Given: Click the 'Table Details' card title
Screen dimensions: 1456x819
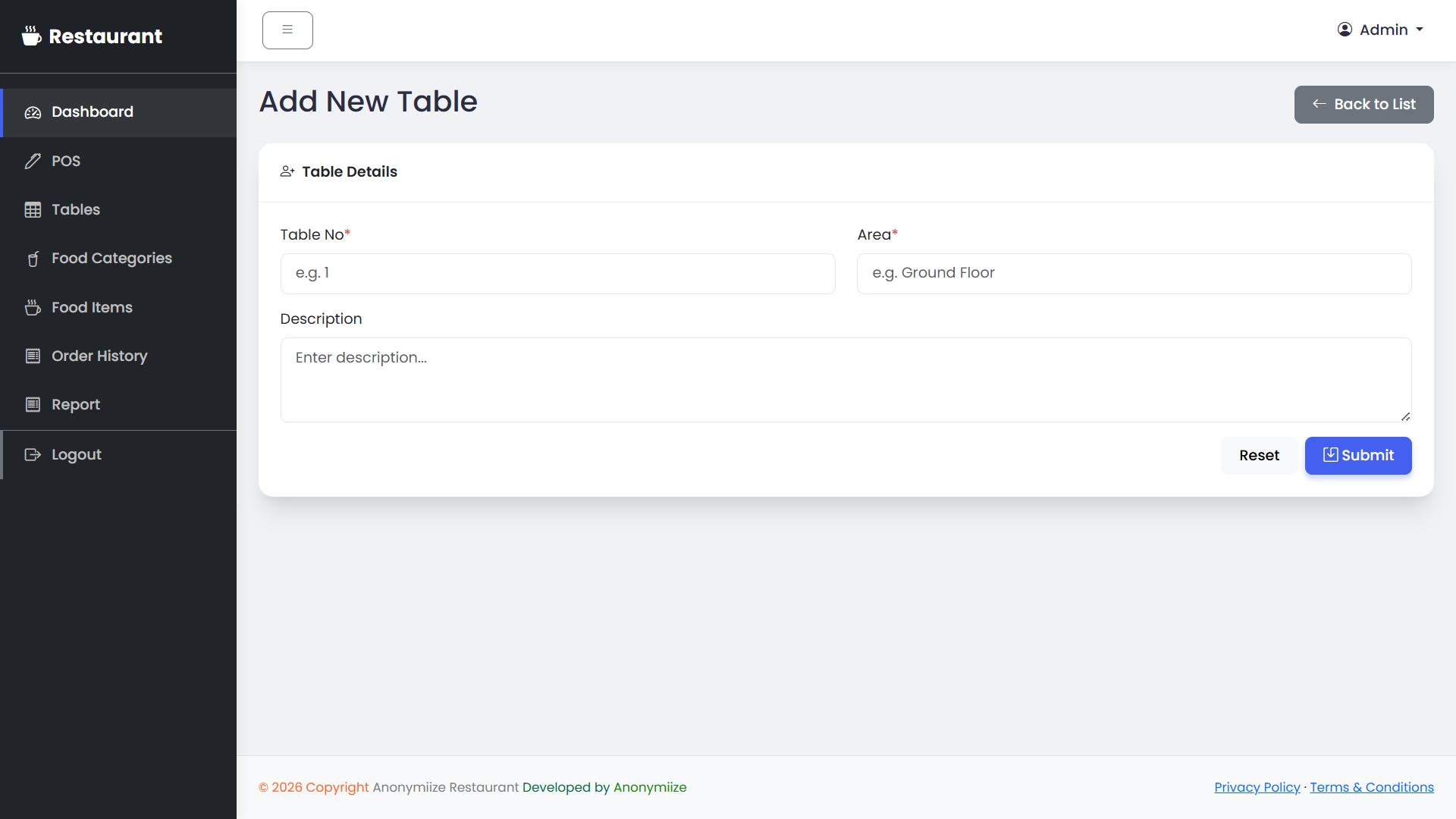Looking at the screenshot, I should point(349,172).
